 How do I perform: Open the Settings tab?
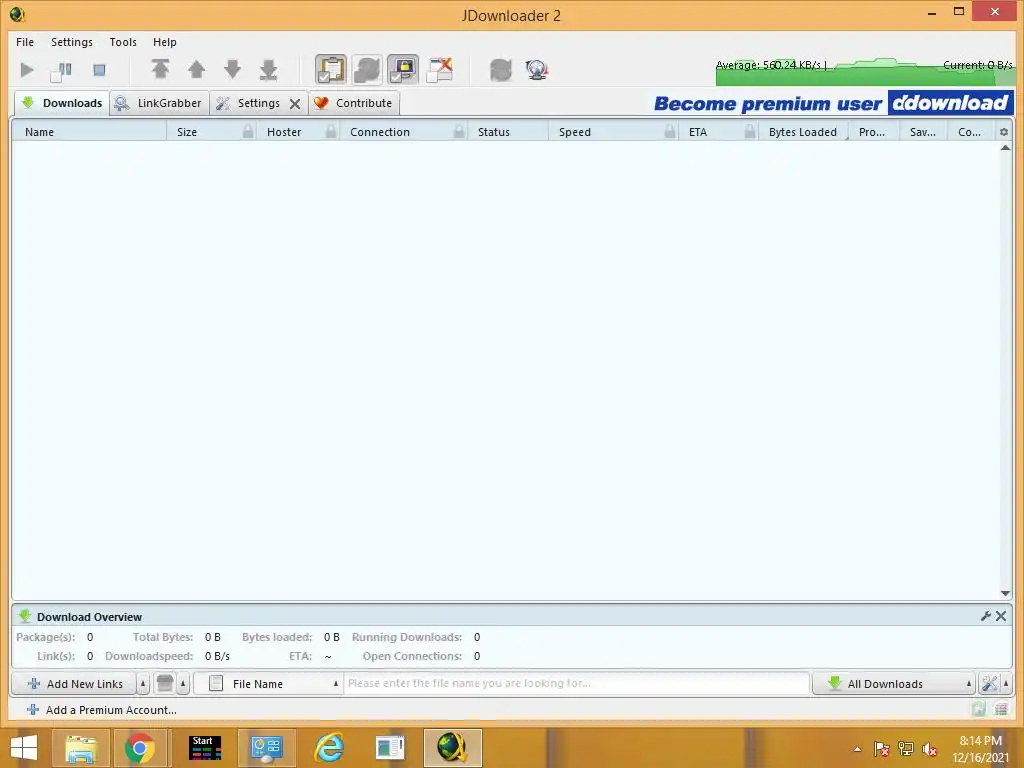(x=259, y=103)
